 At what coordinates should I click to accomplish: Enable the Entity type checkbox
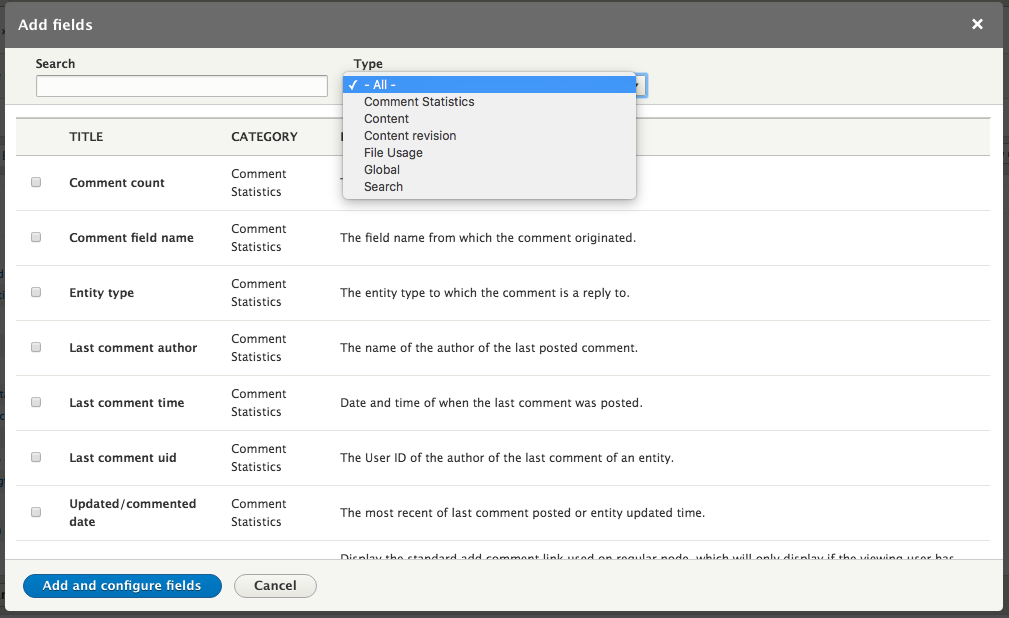(x=36, y=293)
